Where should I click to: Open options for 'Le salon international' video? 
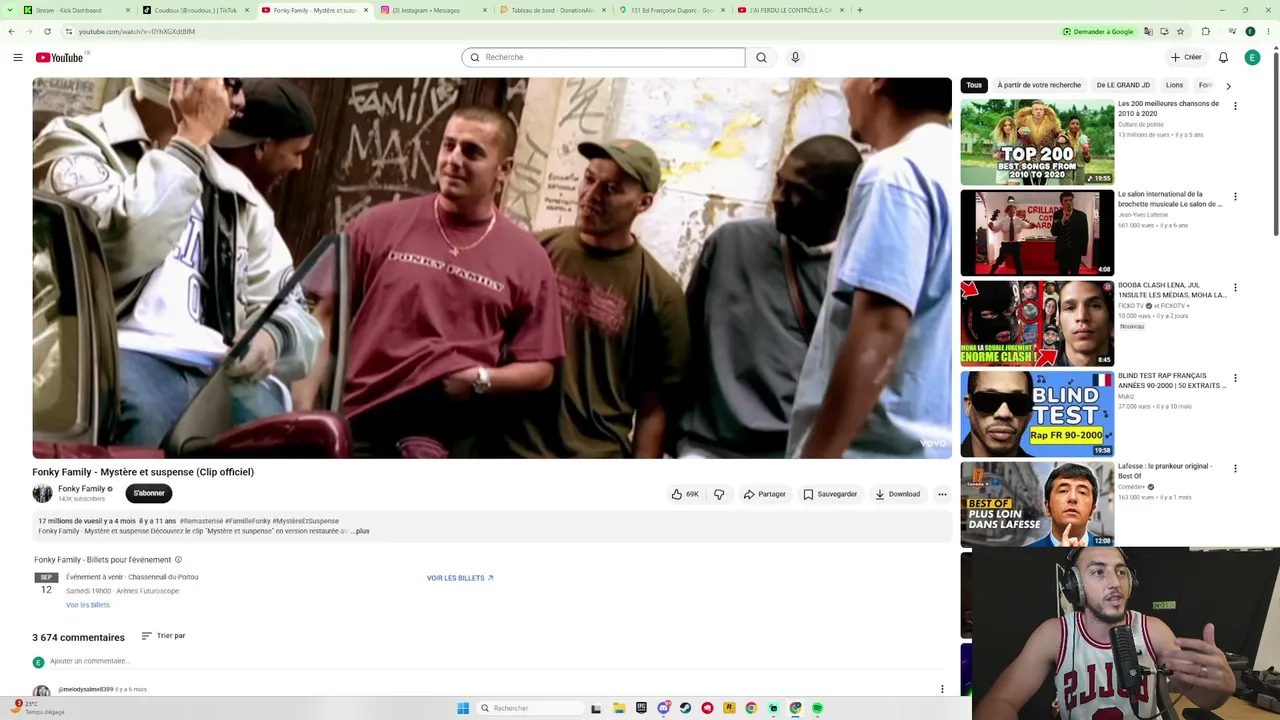click(x=1235, y=197)
